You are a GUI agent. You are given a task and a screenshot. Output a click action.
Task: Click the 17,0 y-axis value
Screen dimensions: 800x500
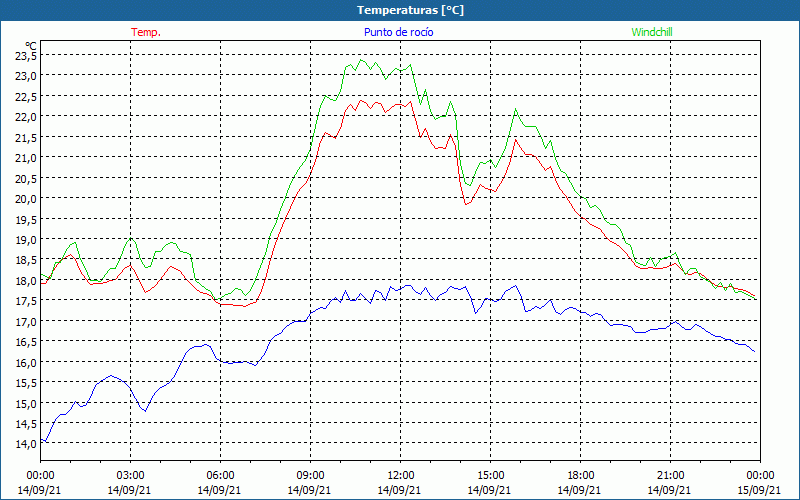point(26,321)
